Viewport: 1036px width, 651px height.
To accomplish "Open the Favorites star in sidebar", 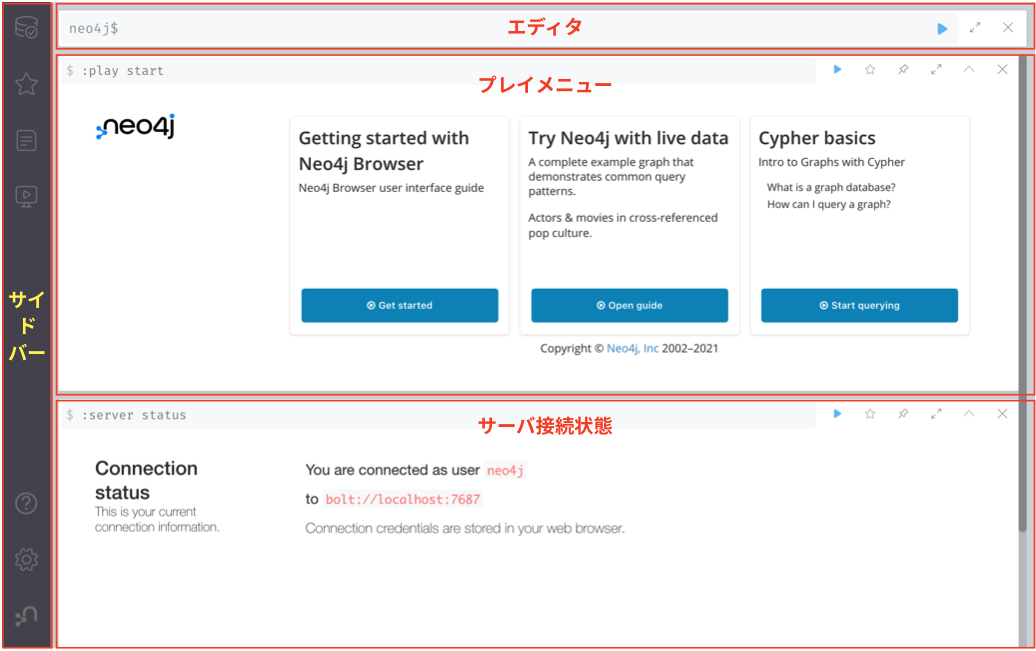I will tap(26, 84).
